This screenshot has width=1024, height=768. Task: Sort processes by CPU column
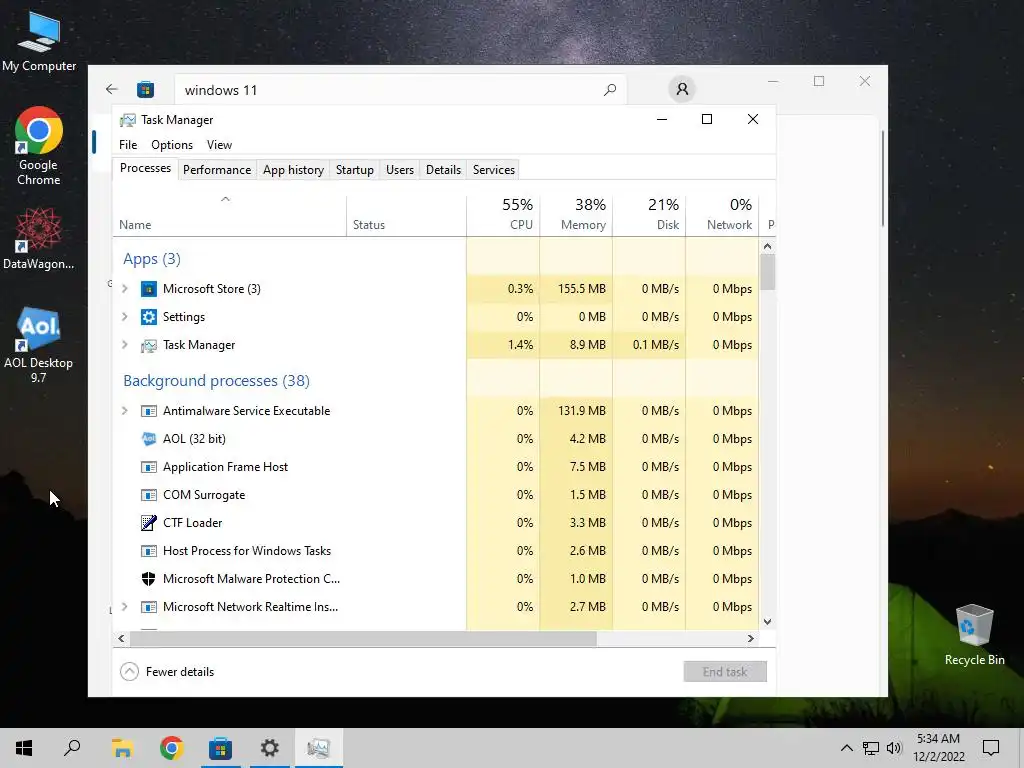pyautogui.click(x=504, y=215)
